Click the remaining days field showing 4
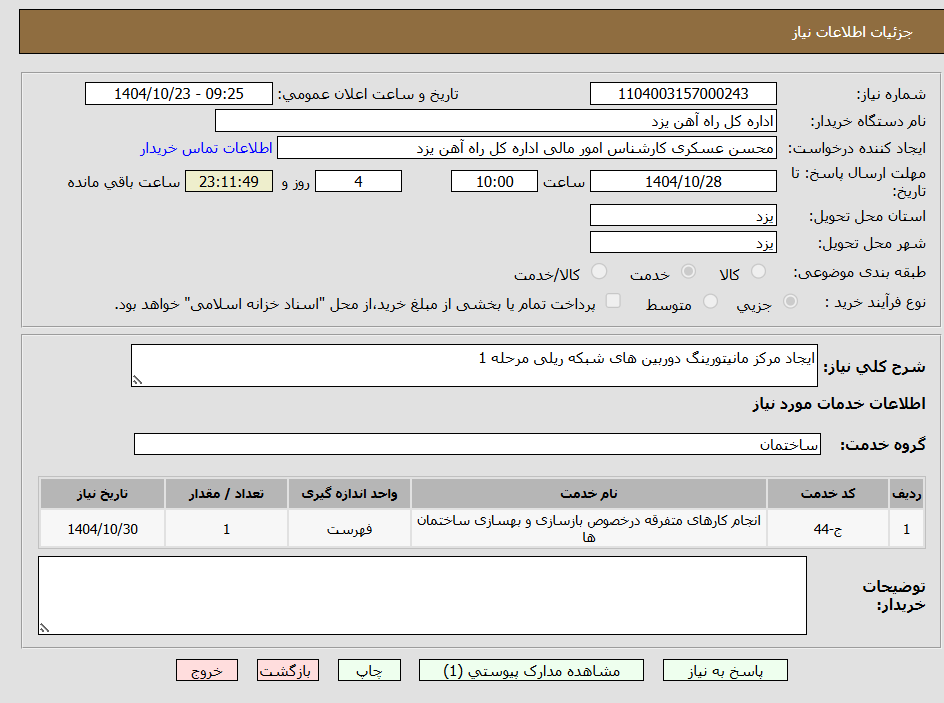Screen dimensions: 944x703 click(x=359, y=181)
